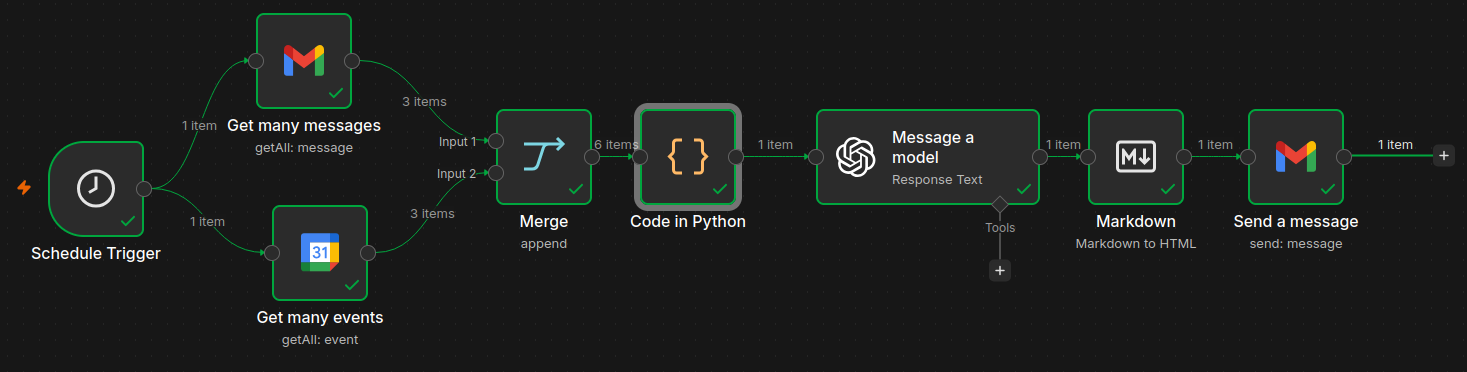This screenshot has width=1467, height=372.
Task: Click the Merge node Input 1 connector
Action: pos(497,141)
